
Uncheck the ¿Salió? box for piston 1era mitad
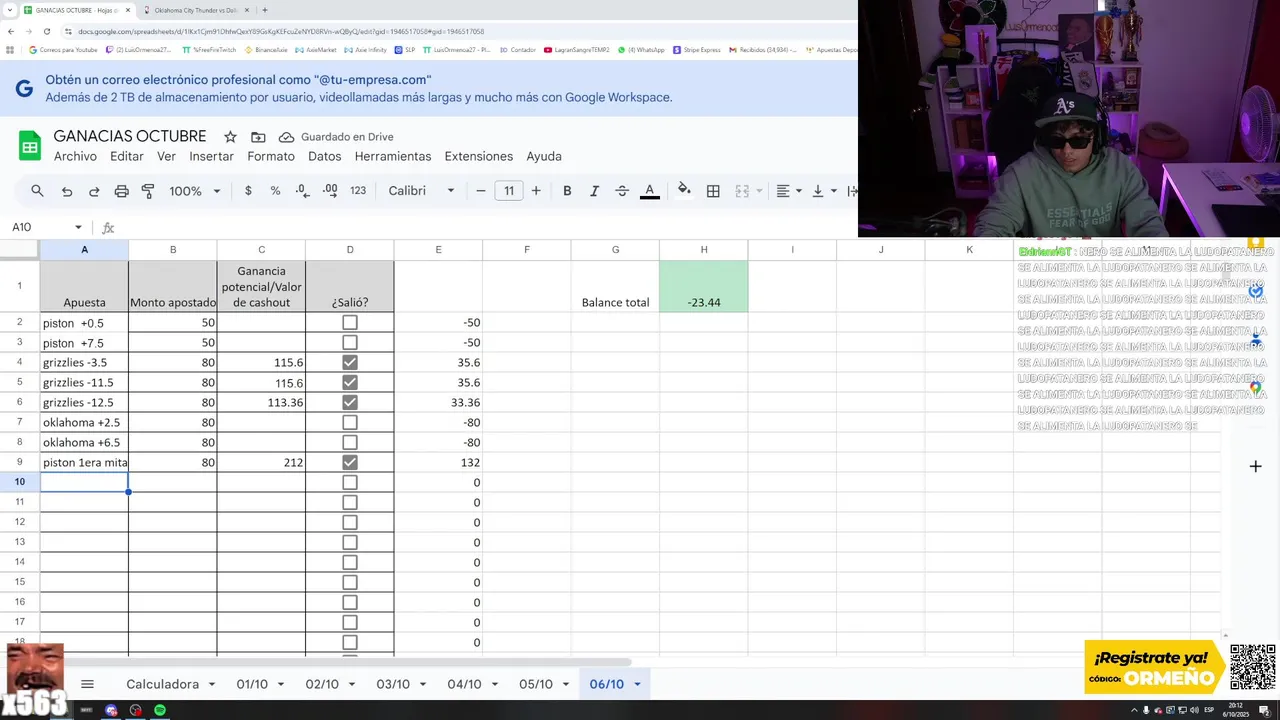[350, 463]
